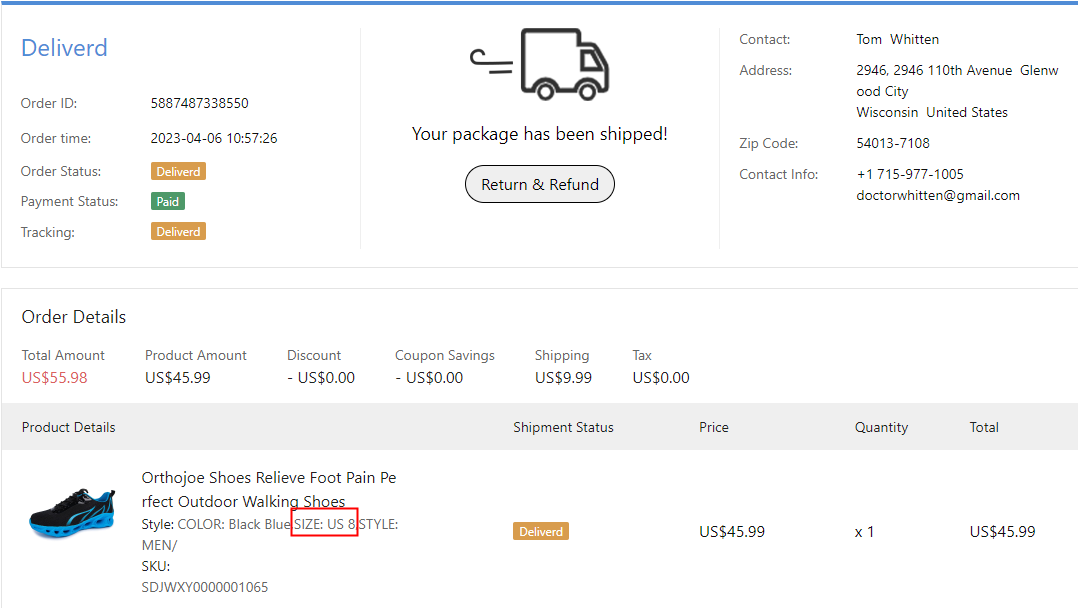Click the green Paid status badge
1078x608 pixels.
(x=168, y=201)
